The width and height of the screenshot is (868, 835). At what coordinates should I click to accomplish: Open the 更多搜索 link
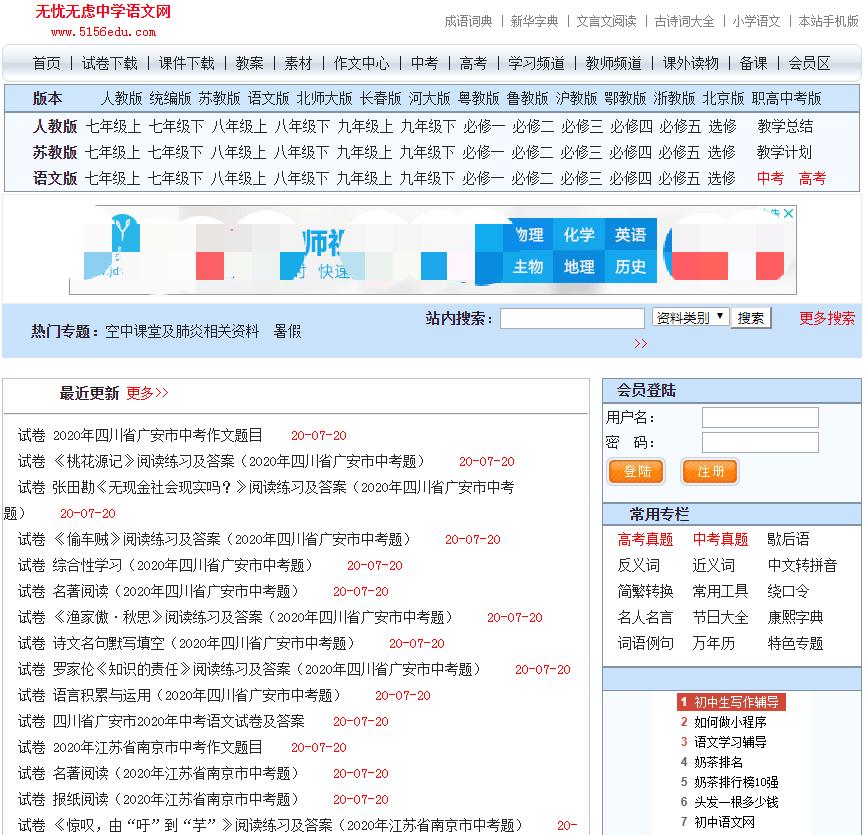point(826,317)
